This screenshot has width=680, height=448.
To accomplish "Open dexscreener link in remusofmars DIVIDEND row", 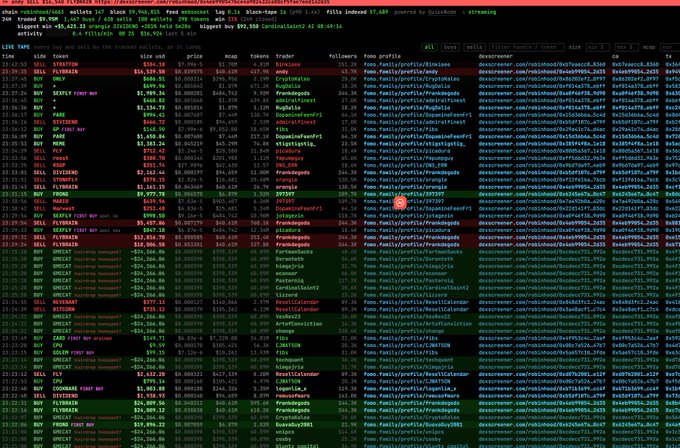I will (x=542, y=396).
